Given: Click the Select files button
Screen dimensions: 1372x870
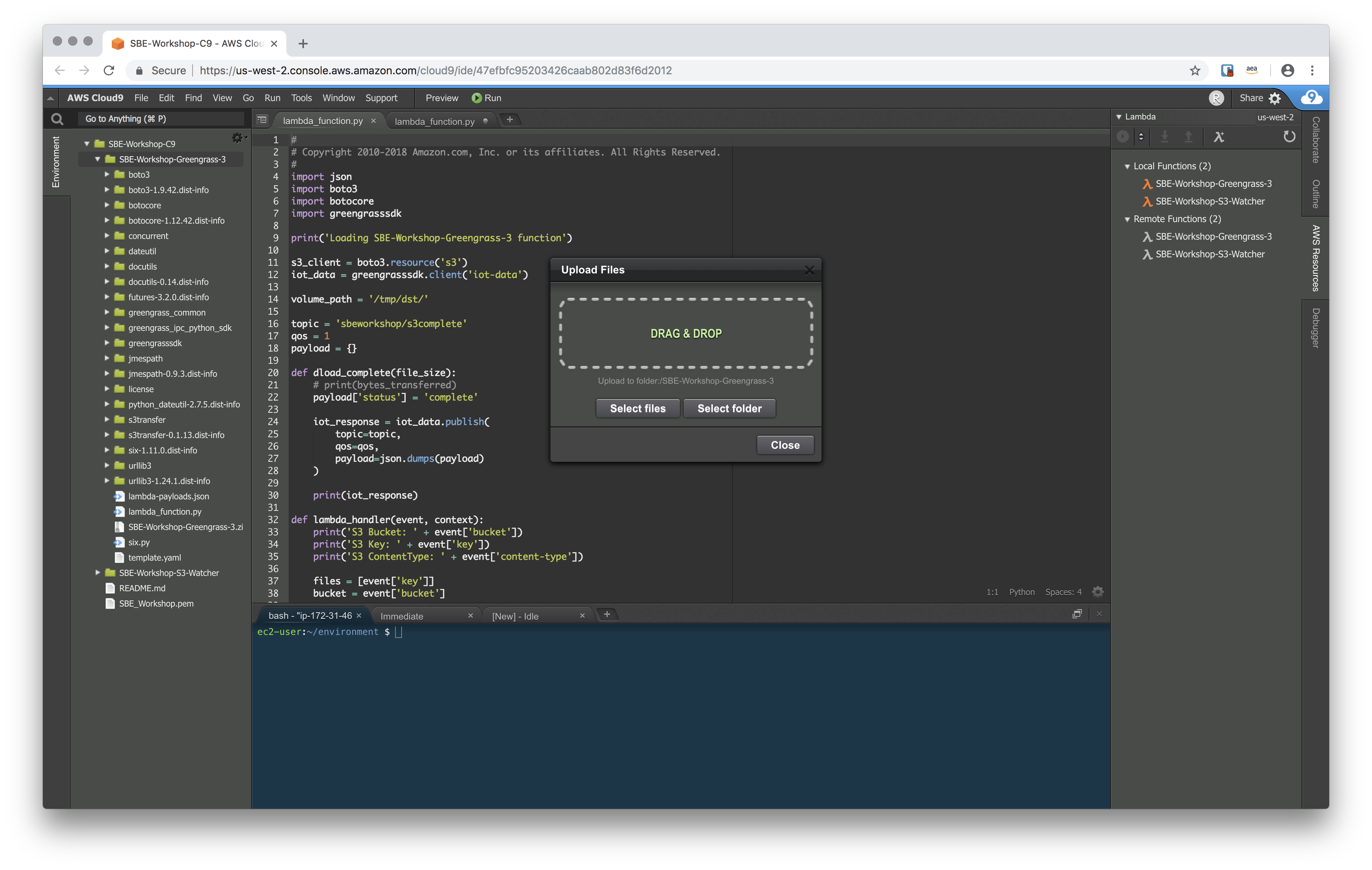Looking at the screenshot, I should 637,408.
